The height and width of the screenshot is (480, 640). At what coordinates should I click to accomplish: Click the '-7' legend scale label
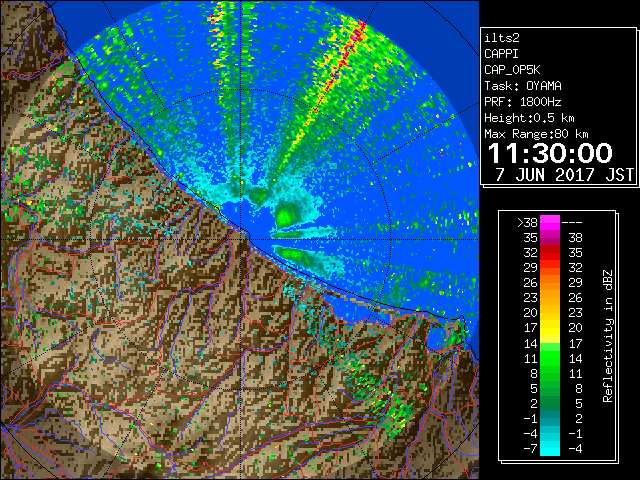(x=530, y=449)
